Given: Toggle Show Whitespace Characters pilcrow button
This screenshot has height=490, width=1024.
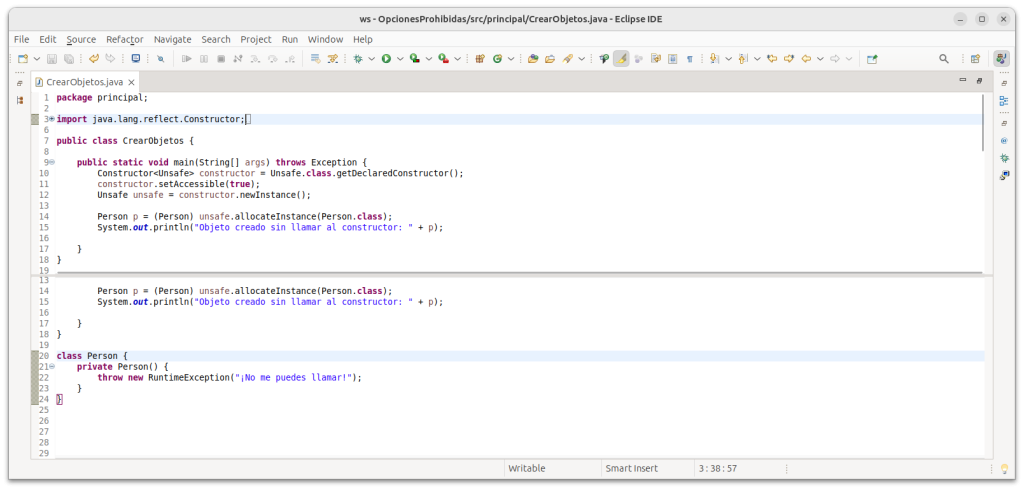Looking at the screenshot, I should coord(690,59).
